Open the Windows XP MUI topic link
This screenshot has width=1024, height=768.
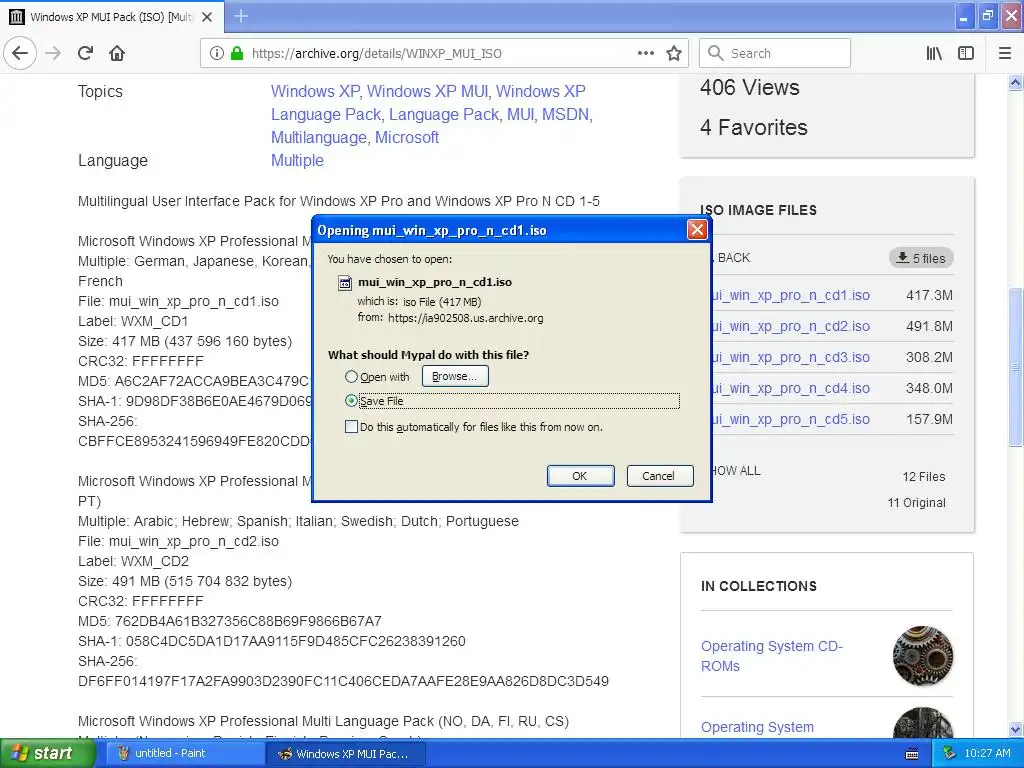427,91
